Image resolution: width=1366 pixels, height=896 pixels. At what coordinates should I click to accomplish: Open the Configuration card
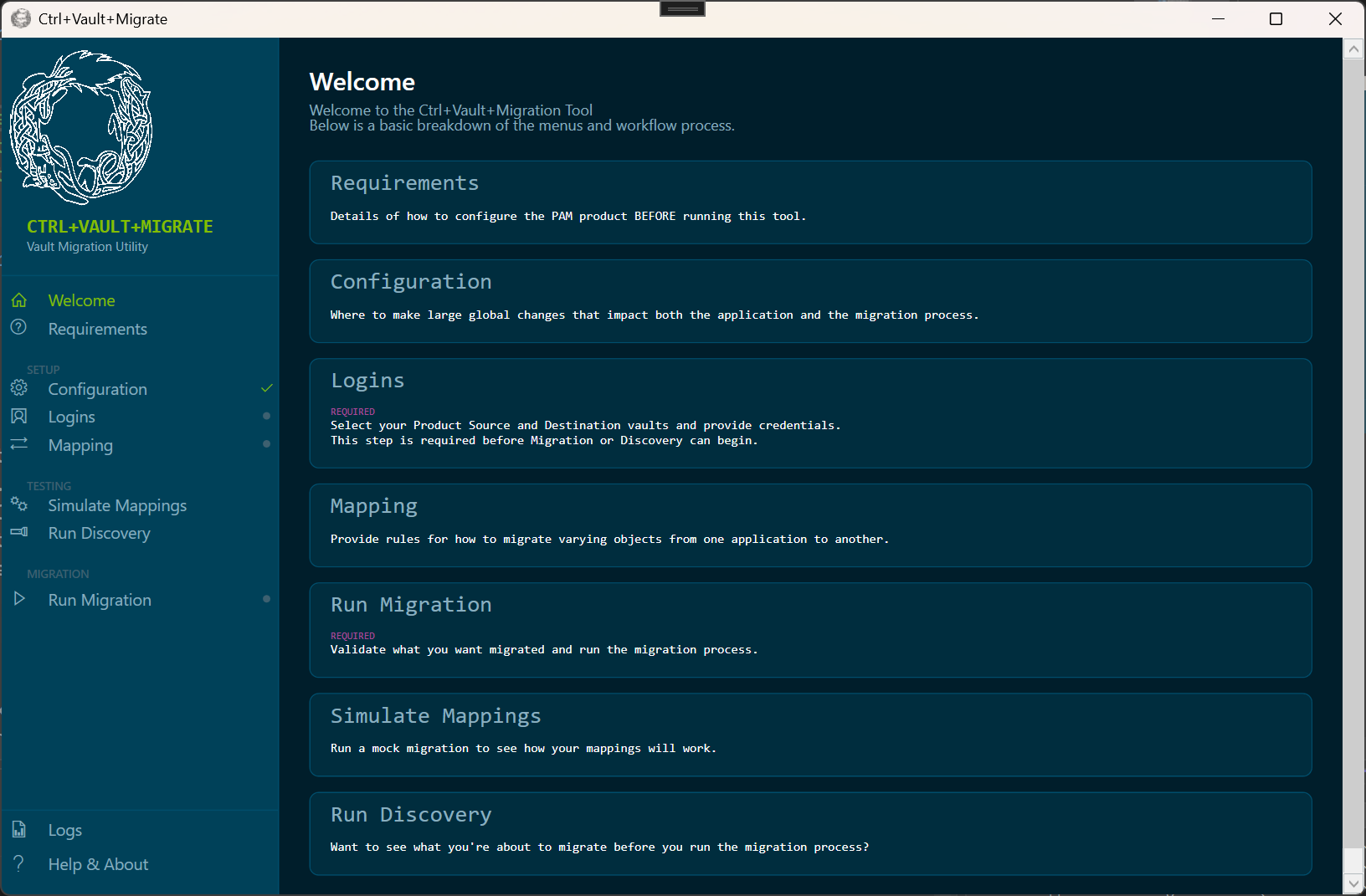(810, 301)
